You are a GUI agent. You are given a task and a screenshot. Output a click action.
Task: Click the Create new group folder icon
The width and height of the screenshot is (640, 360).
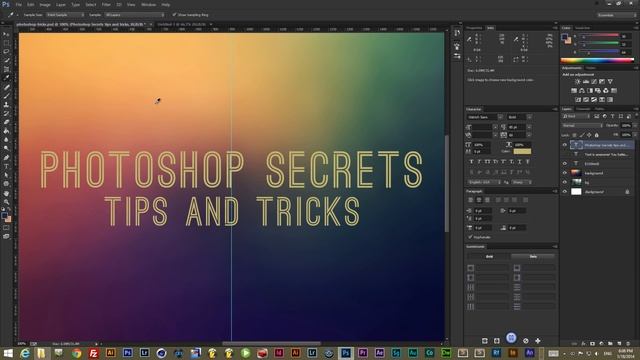[610, 344]
